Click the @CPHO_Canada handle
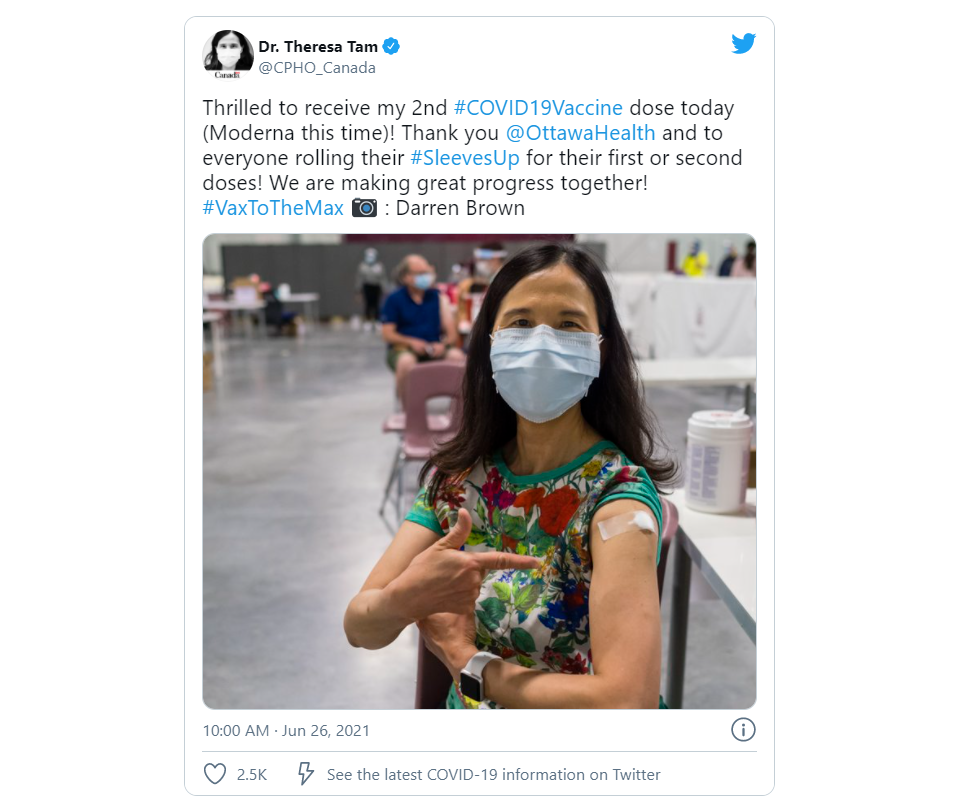Image resolution: width=957 pixels, height=802 pixels. point(317,68)
